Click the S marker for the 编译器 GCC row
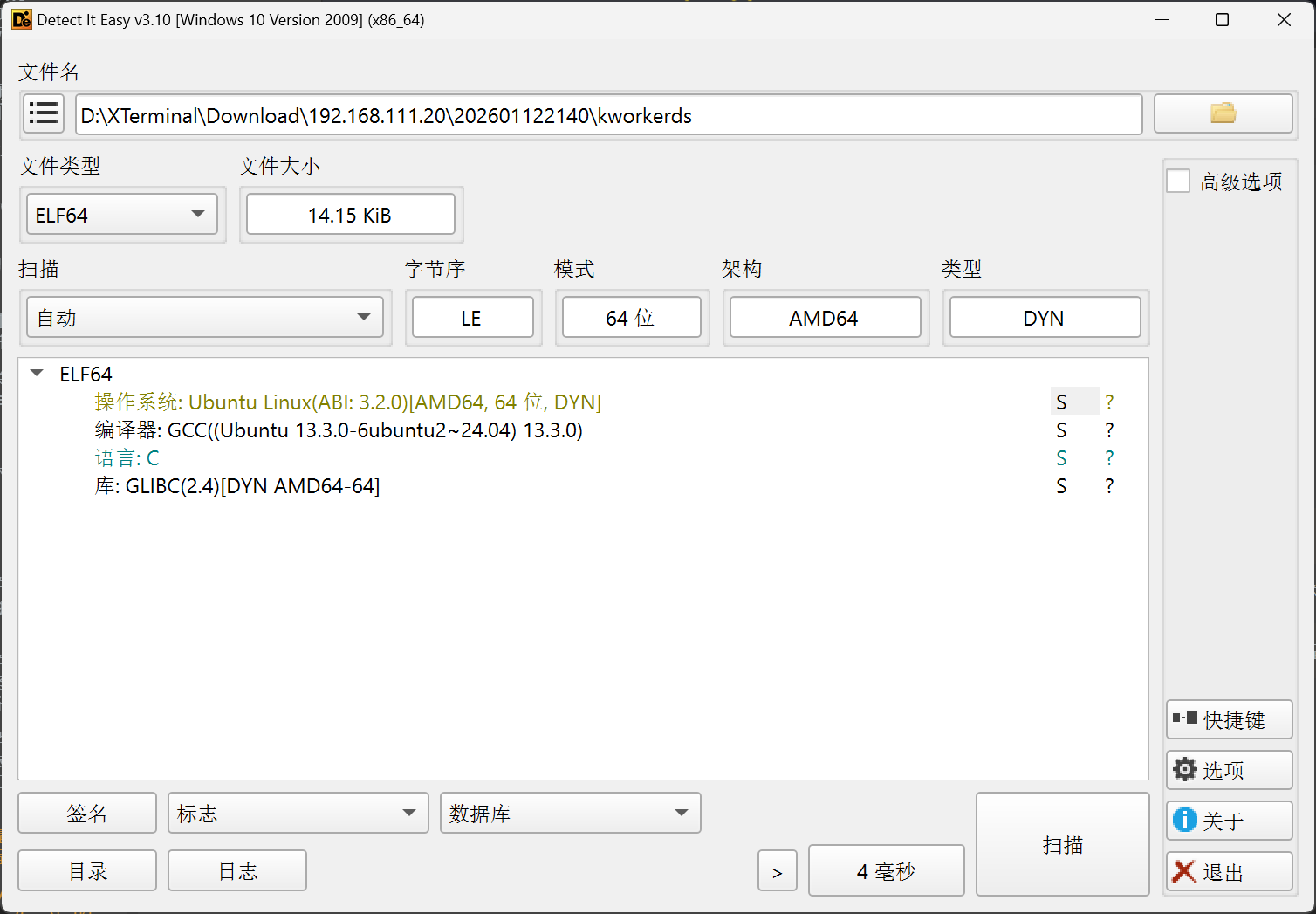 (1061, 430)
